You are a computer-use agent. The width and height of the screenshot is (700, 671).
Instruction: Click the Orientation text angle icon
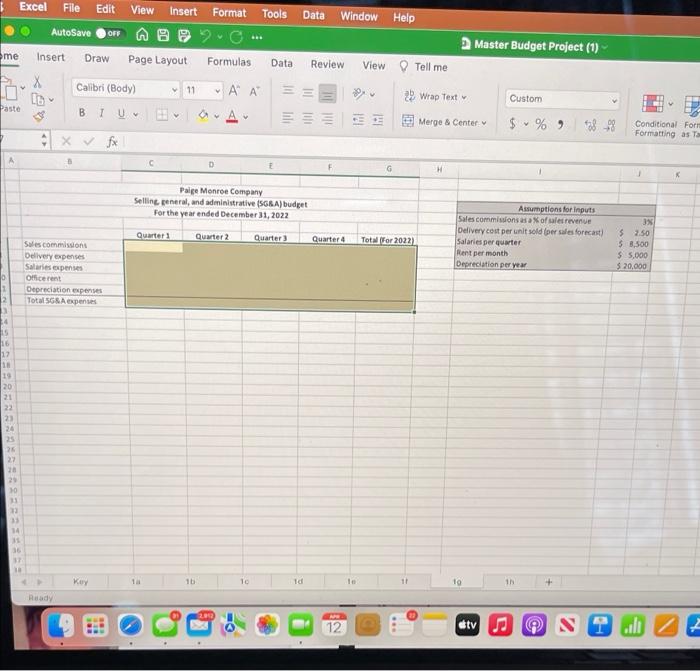click(x=359, y=93)
